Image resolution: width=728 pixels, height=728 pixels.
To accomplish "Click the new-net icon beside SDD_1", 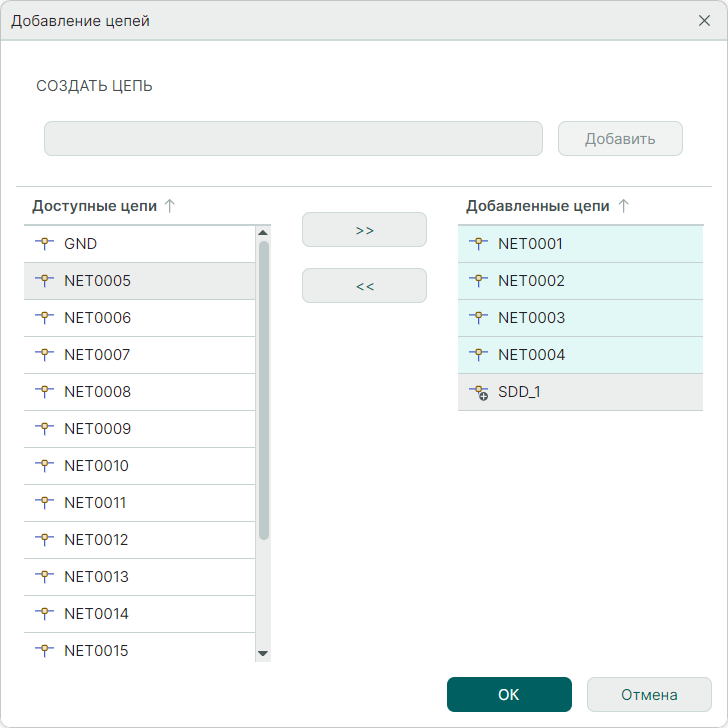I will pyautogui.click(x=478, y=392).
